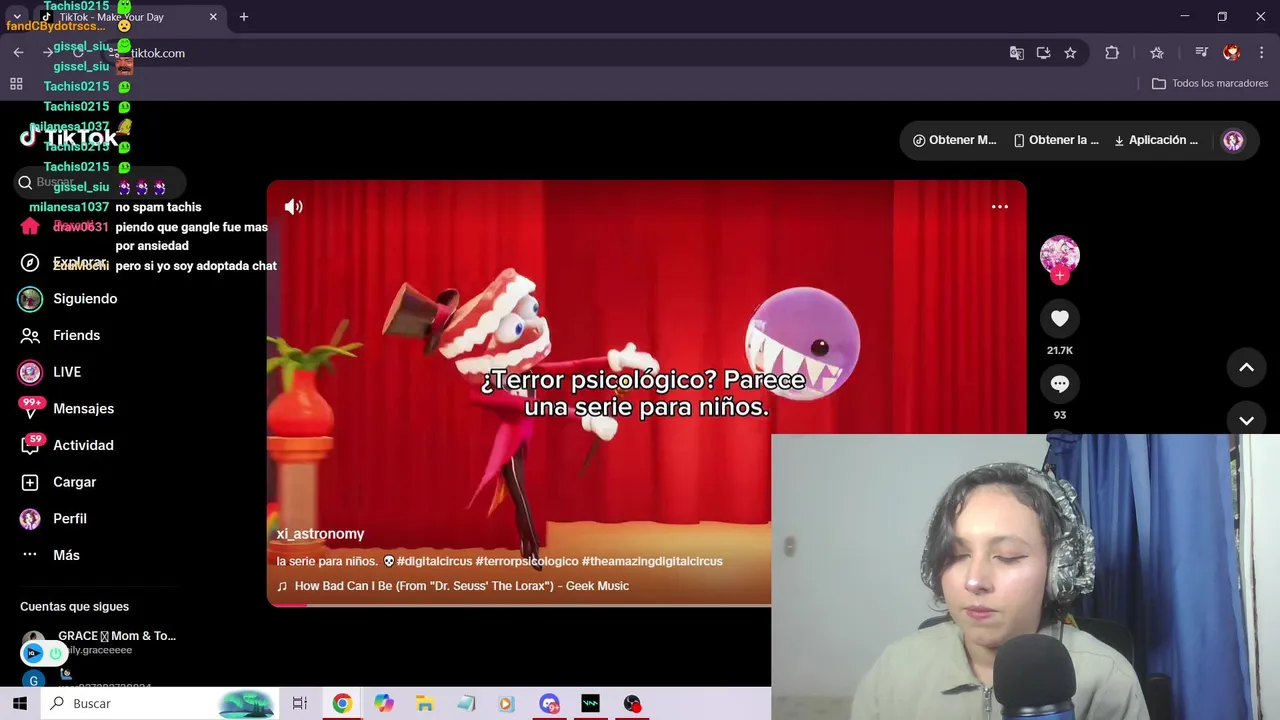The image size is (1280, 720).
Task: Open LIVE in the TikTok sidebar
Action: (x=50, y=372)
